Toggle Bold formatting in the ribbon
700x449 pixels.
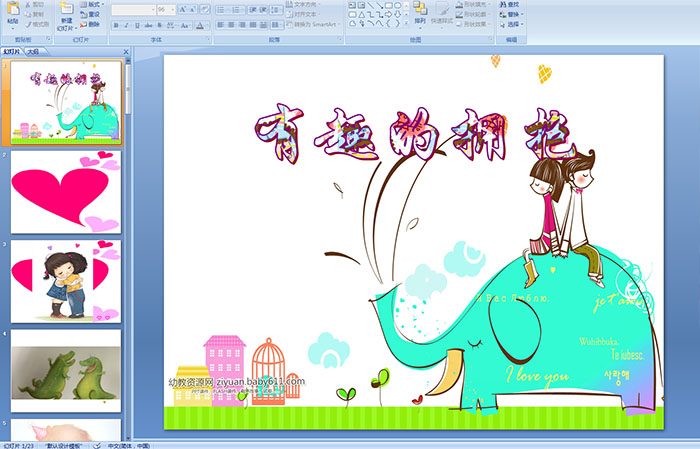(x=116, y=25)
